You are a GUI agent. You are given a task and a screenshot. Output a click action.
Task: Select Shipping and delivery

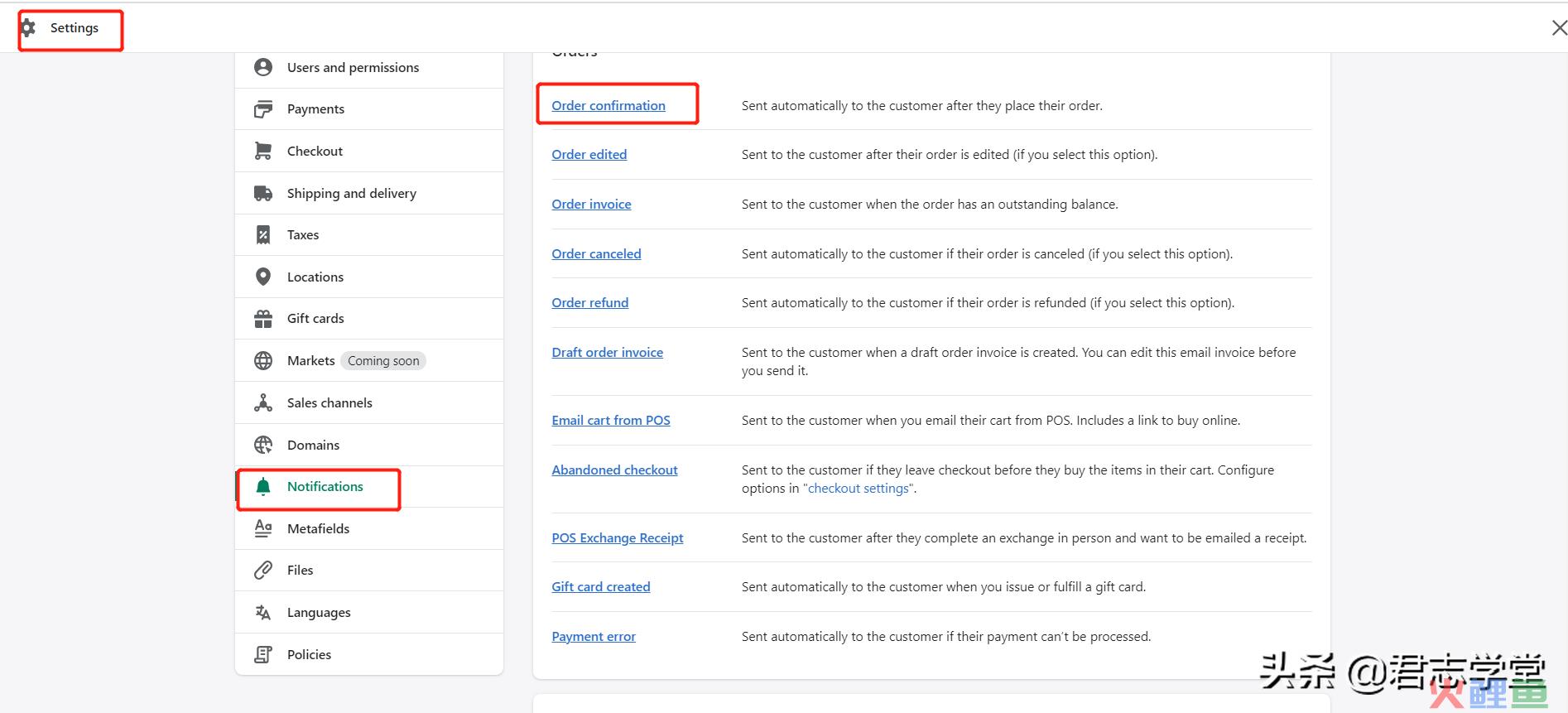(x=369, y=193)
